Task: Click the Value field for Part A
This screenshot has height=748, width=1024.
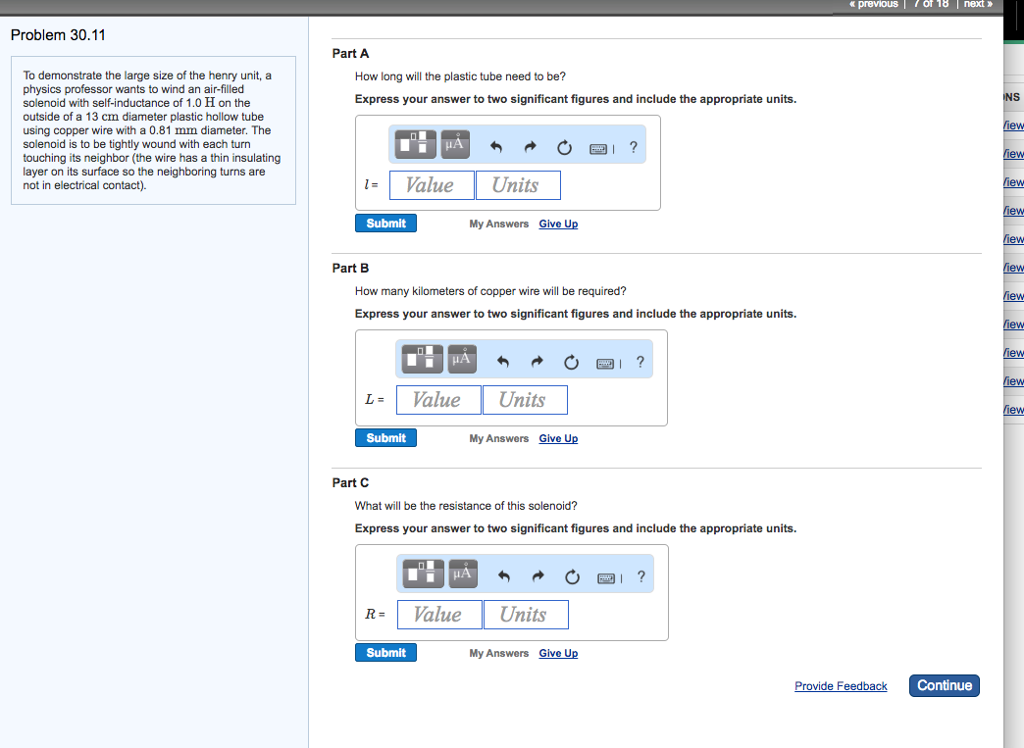Action: pos(431,184)
